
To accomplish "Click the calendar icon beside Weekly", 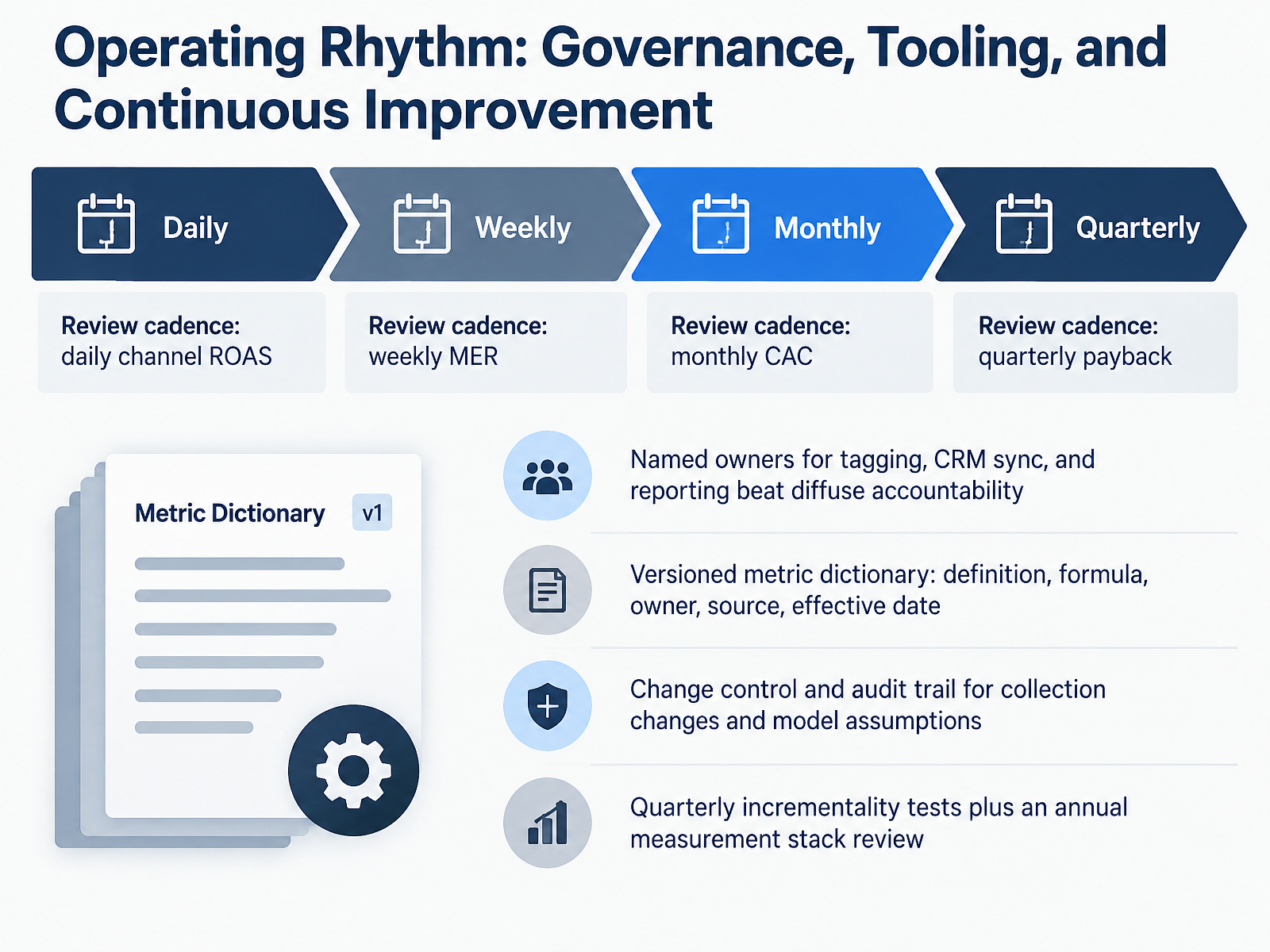I will [422, 224].
